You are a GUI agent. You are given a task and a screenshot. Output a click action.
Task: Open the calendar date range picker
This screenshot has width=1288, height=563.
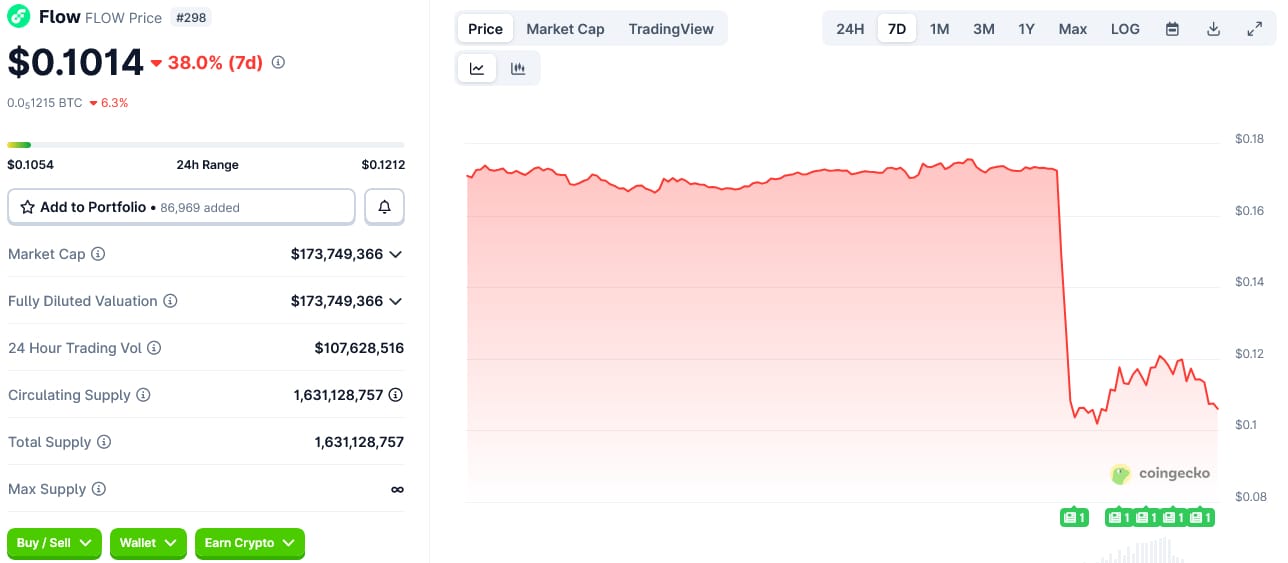[1172, 29]
